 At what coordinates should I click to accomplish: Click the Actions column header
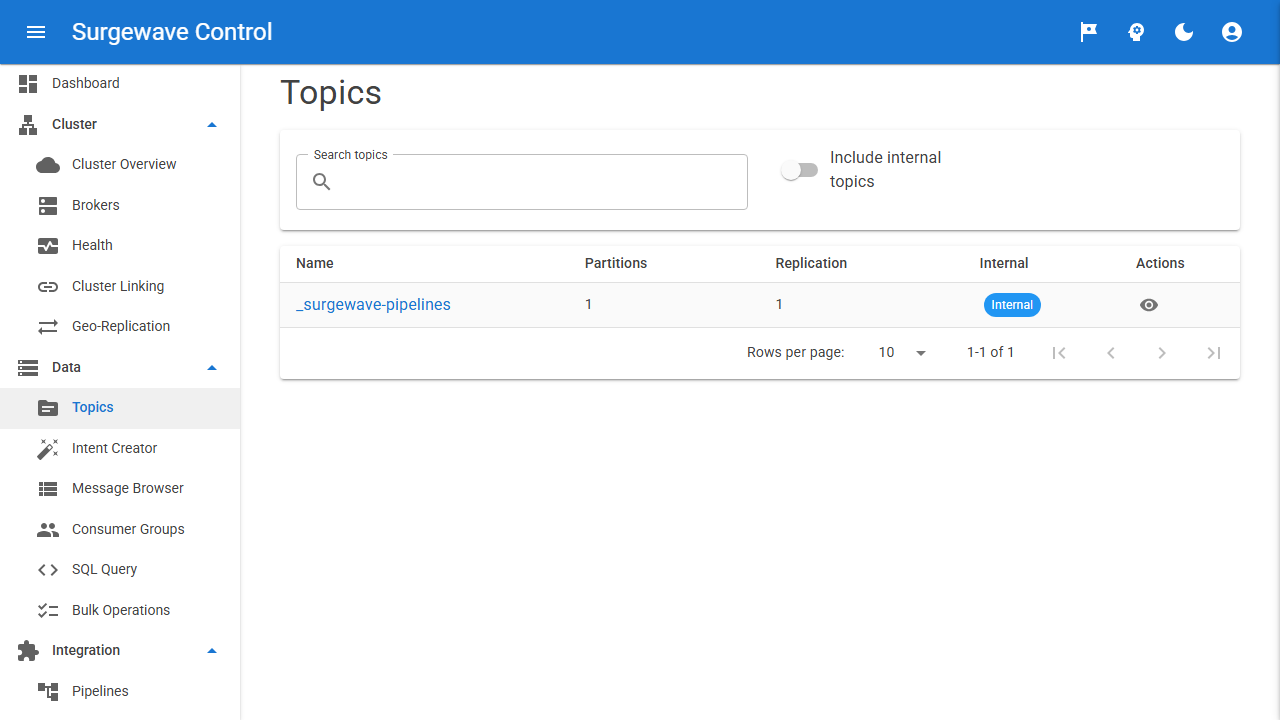coord(1160,264)
